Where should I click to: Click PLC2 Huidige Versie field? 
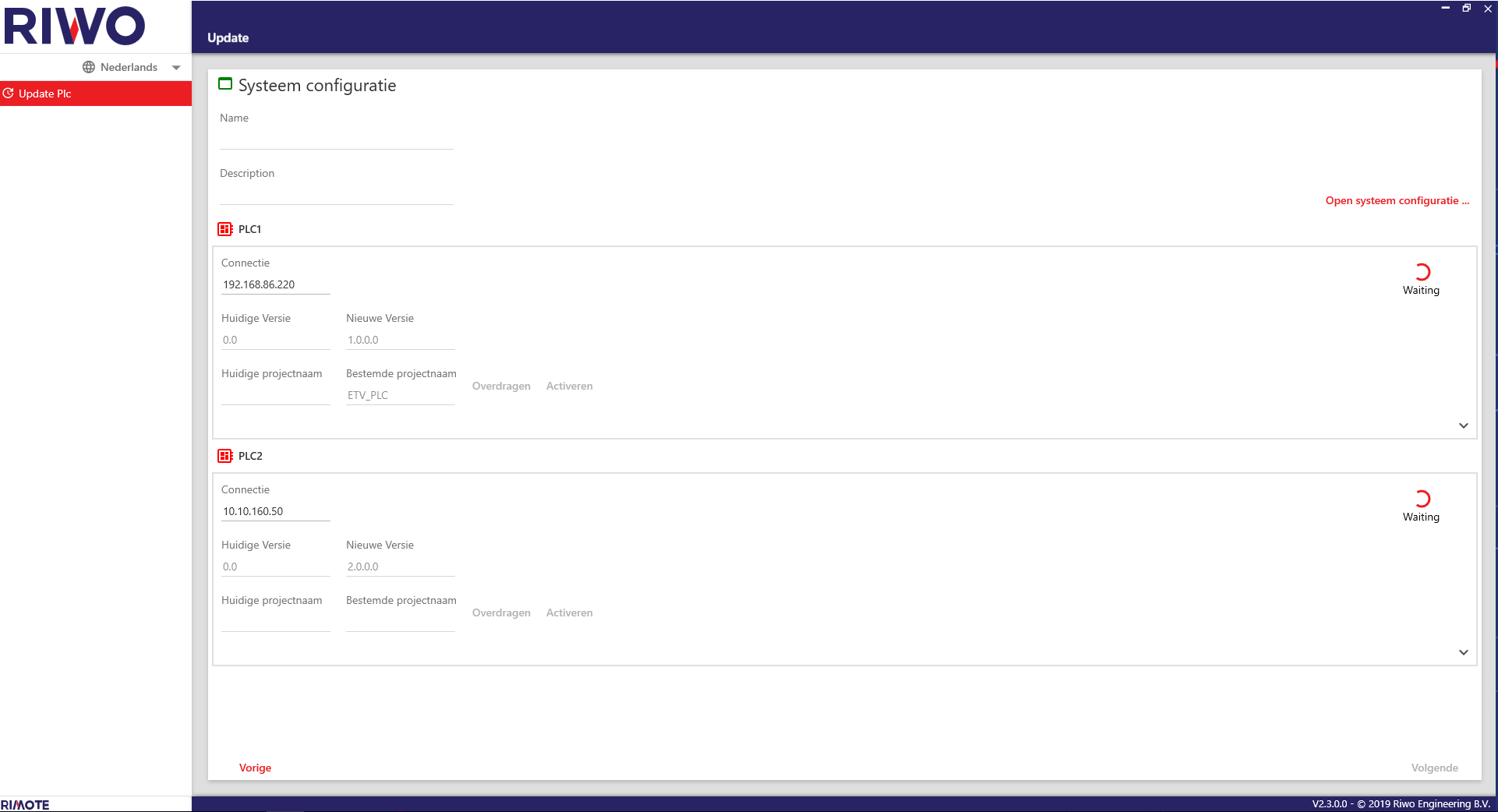point(276,567)
